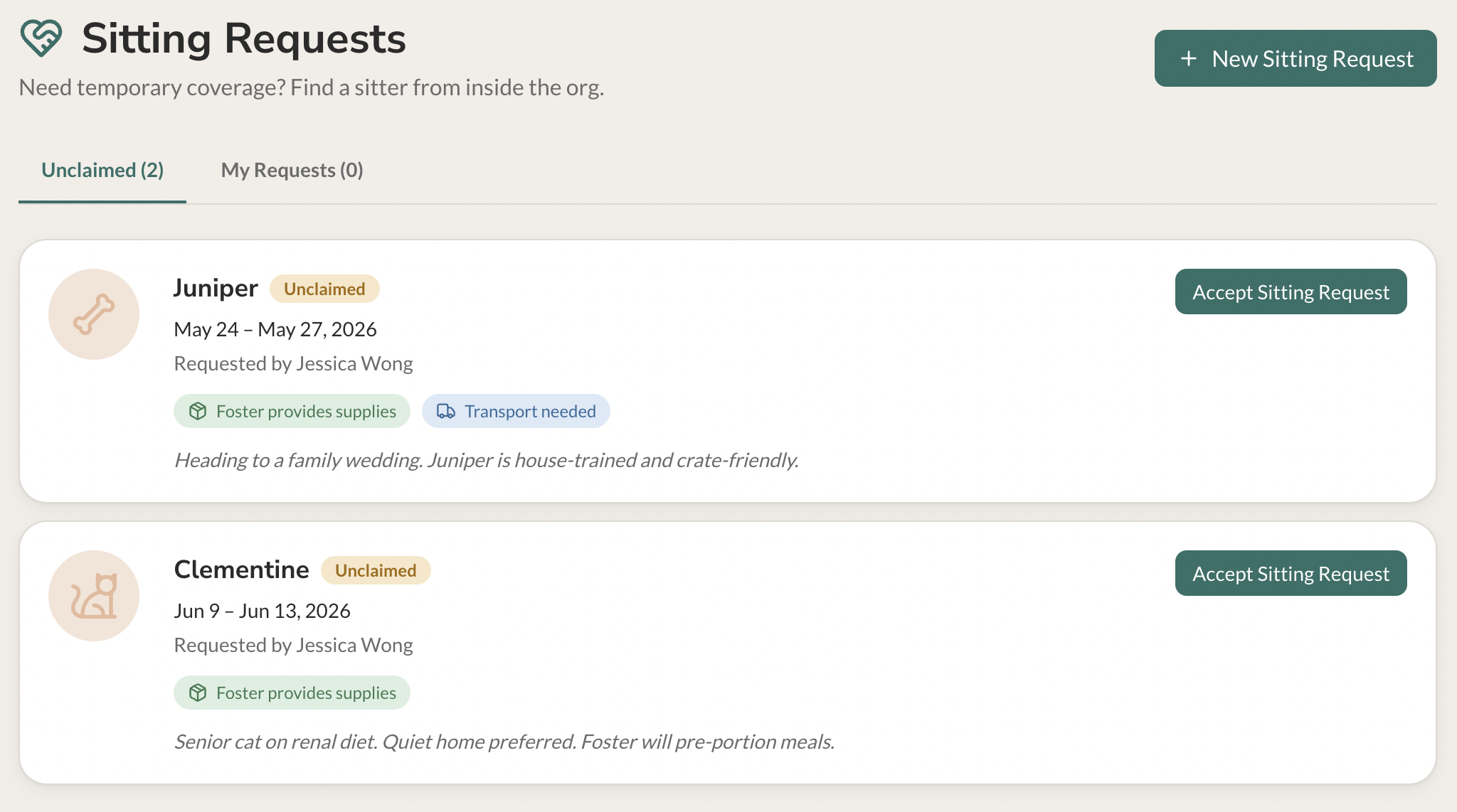Create a New Sitting Request
Image resolution: width=1457 pixels, height=812 pixels.
[x=1296, y=58]
